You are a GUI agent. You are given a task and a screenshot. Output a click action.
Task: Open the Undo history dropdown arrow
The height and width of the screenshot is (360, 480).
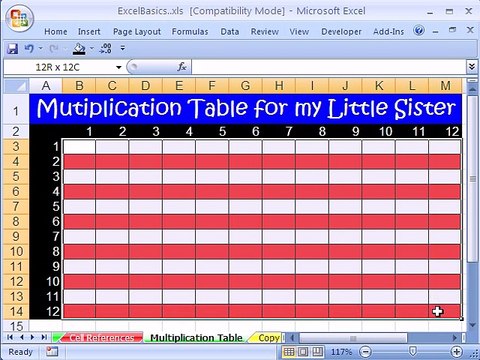click(40, 49)
